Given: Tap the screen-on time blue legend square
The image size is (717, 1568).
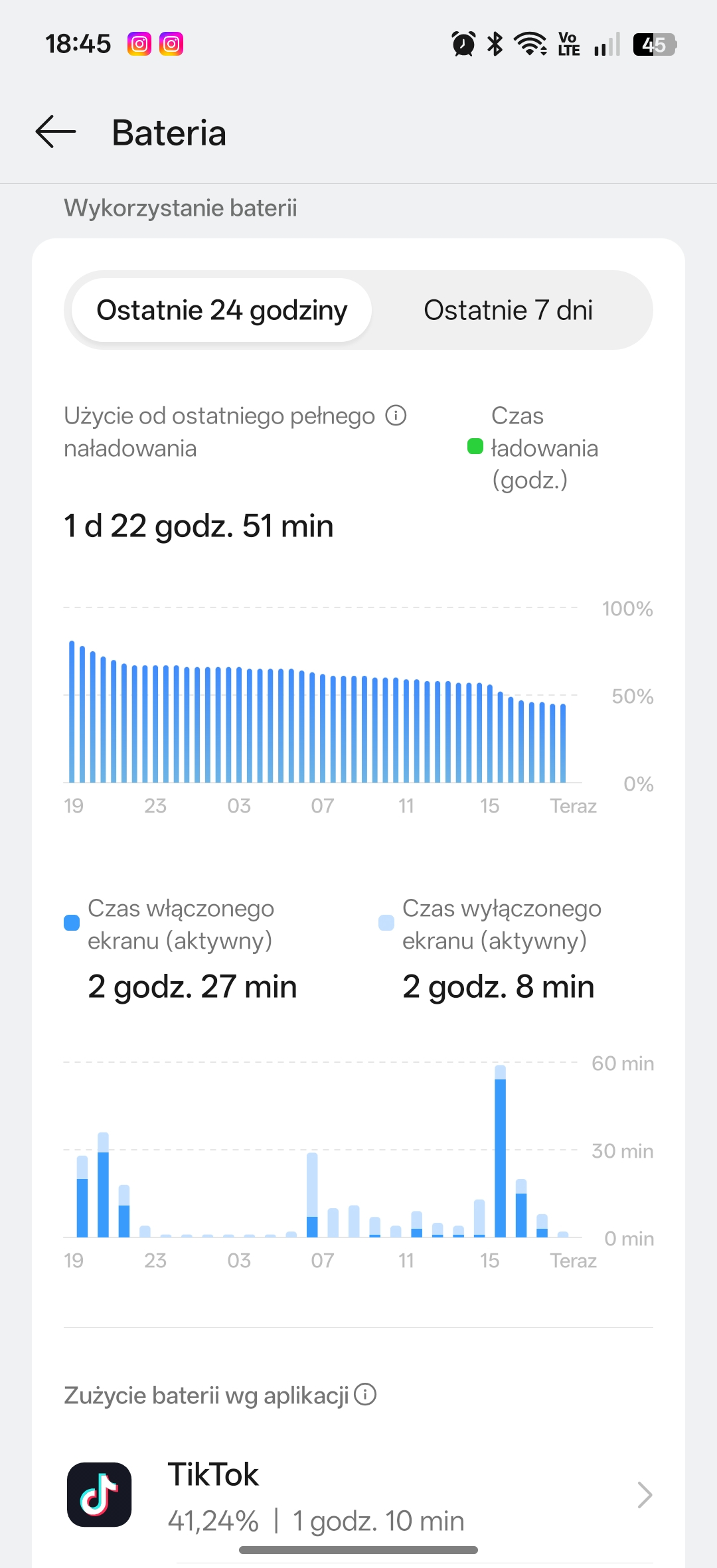Looking at the screenshot, I should point(72,923).
